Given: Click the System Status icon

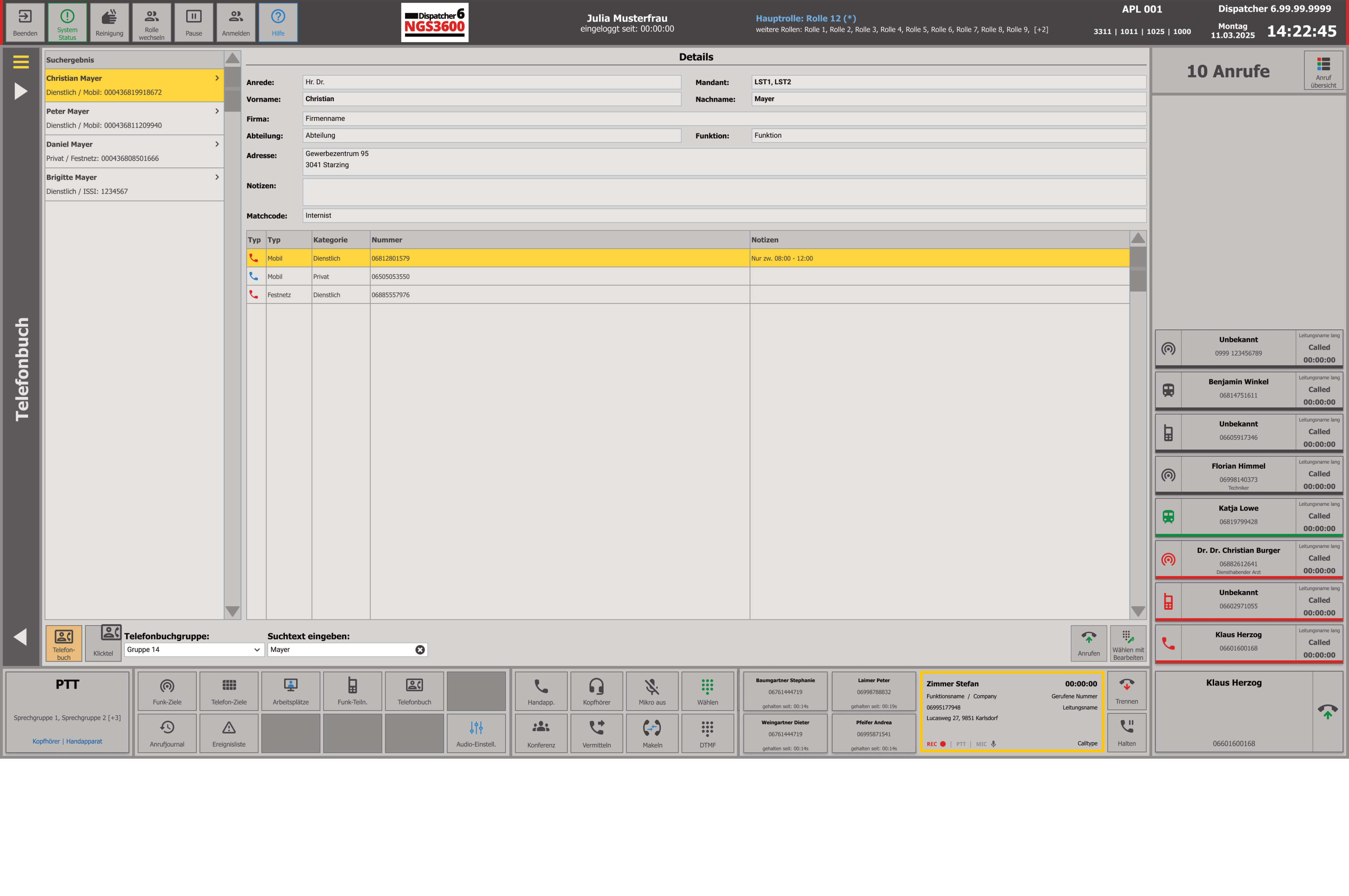Looking at the screenshot, I should click(67, 22).
